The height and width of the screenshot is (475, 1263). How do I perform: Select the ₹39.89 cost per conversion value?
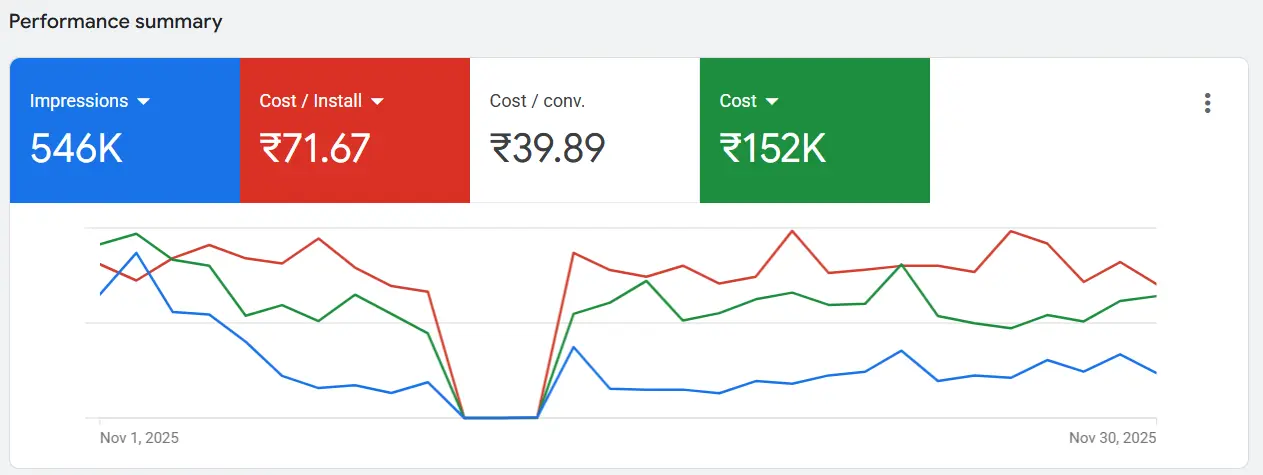pyautogui.click(x=547, y=149)
